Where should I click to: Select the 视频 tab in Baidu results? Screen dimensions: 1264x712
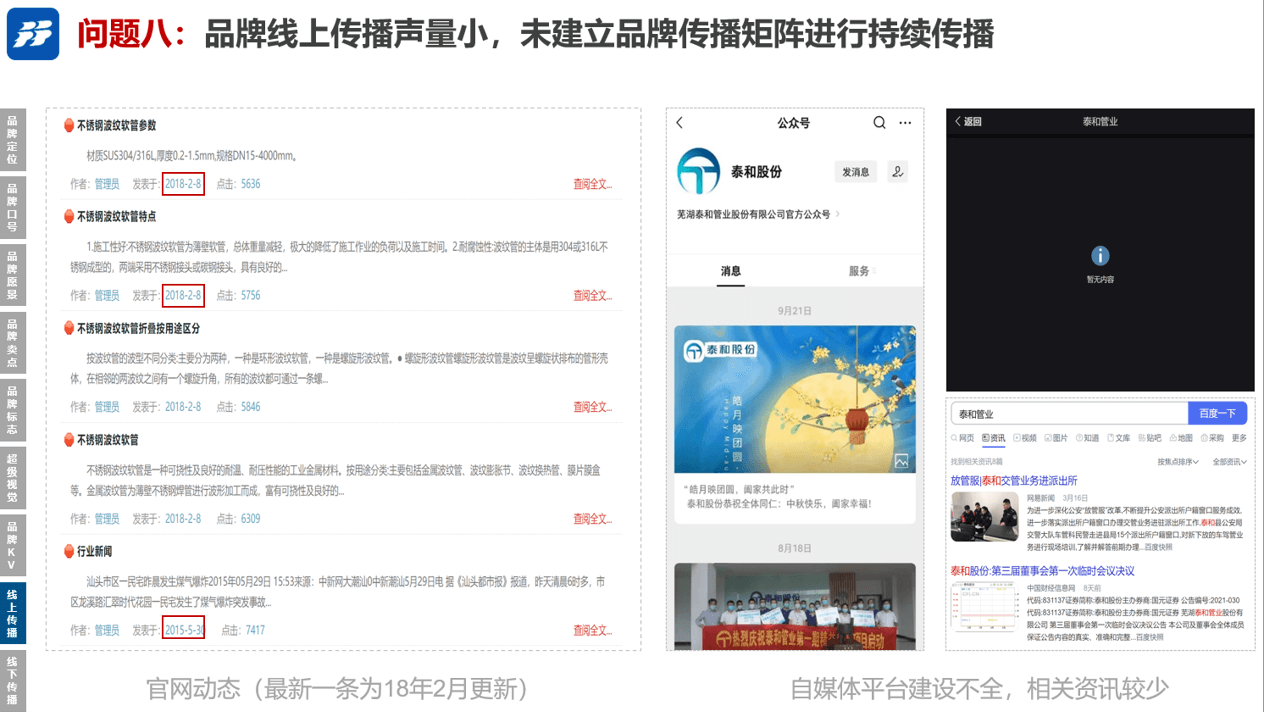coord(1025,438)
